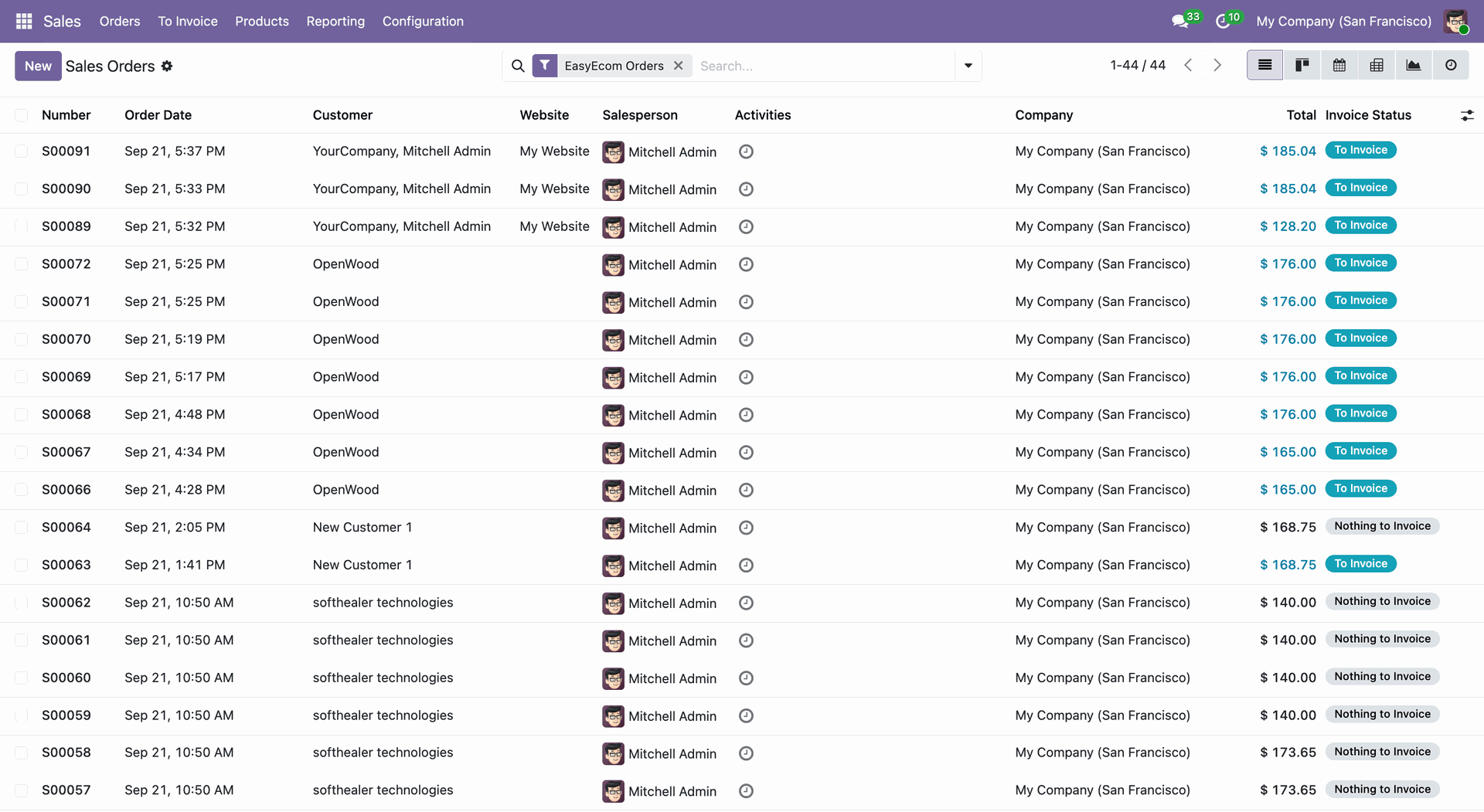Create a new sales order

(38, 66)
